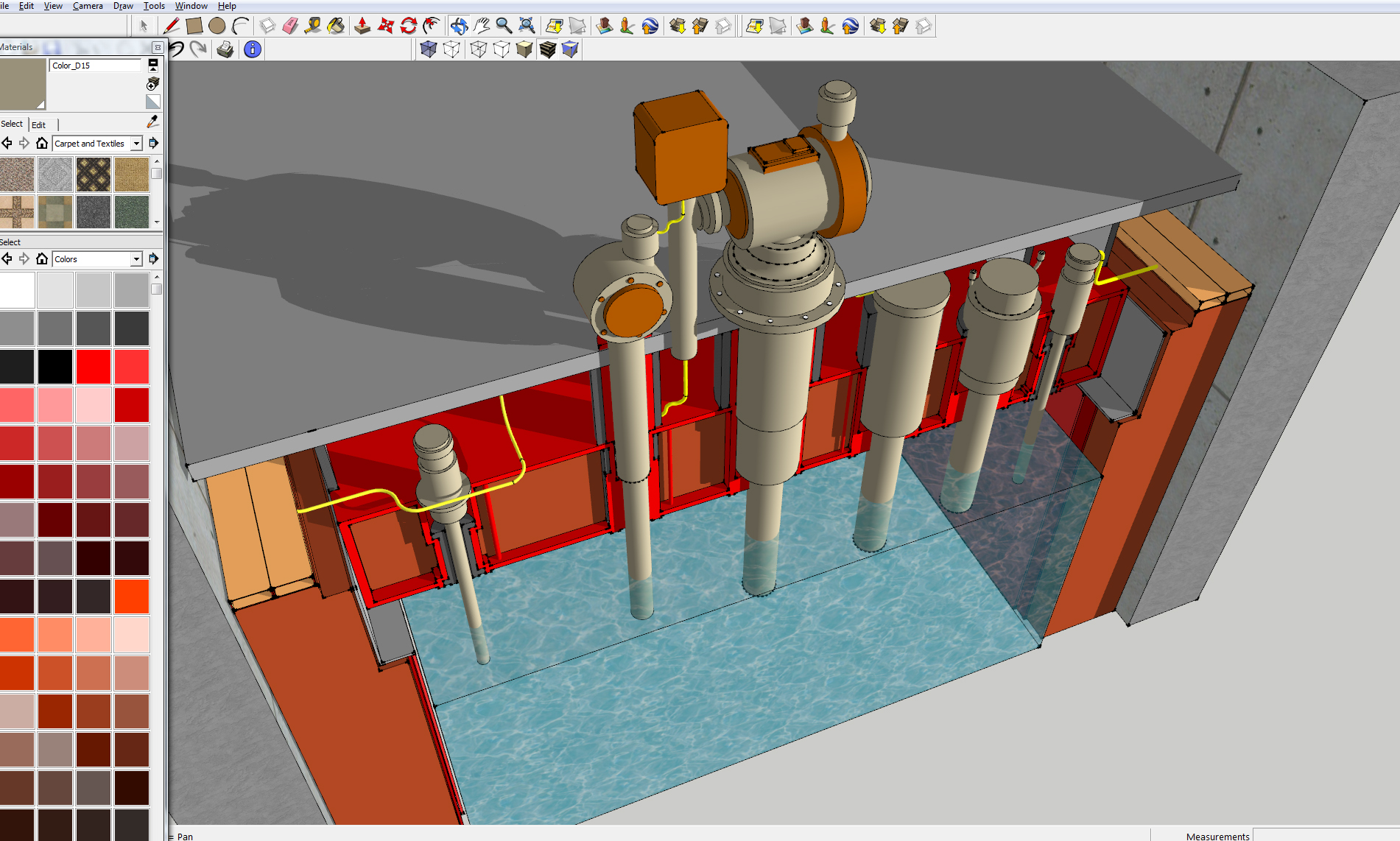Pick the eyedropper Sample Paint tool
The image size is (1400, 841).
point(153,122)
